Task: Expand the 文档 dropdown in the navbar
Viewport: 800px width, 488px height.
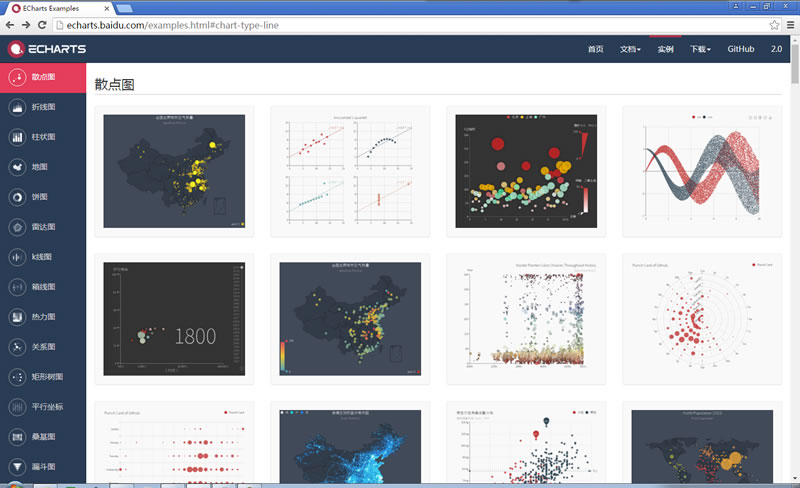Action: pos(630,49)
